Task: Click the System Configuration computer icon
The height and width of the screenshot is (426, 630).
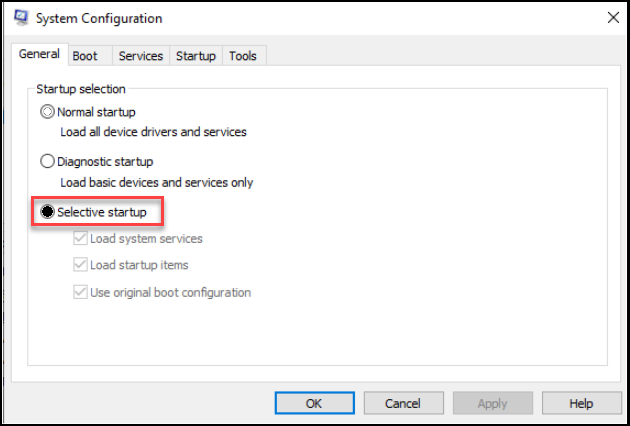Action: (x=21, y=18)
